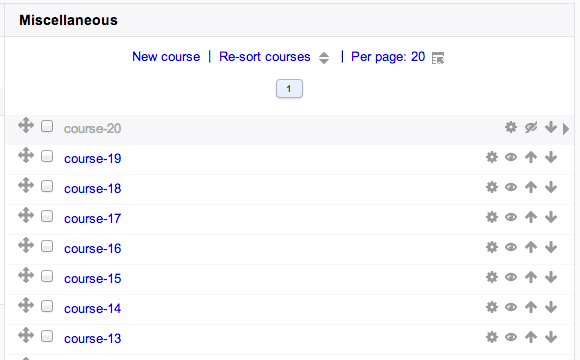Expand details triangle beside course-20
Viewport: 580px width, 360px height.
[566, 129]
